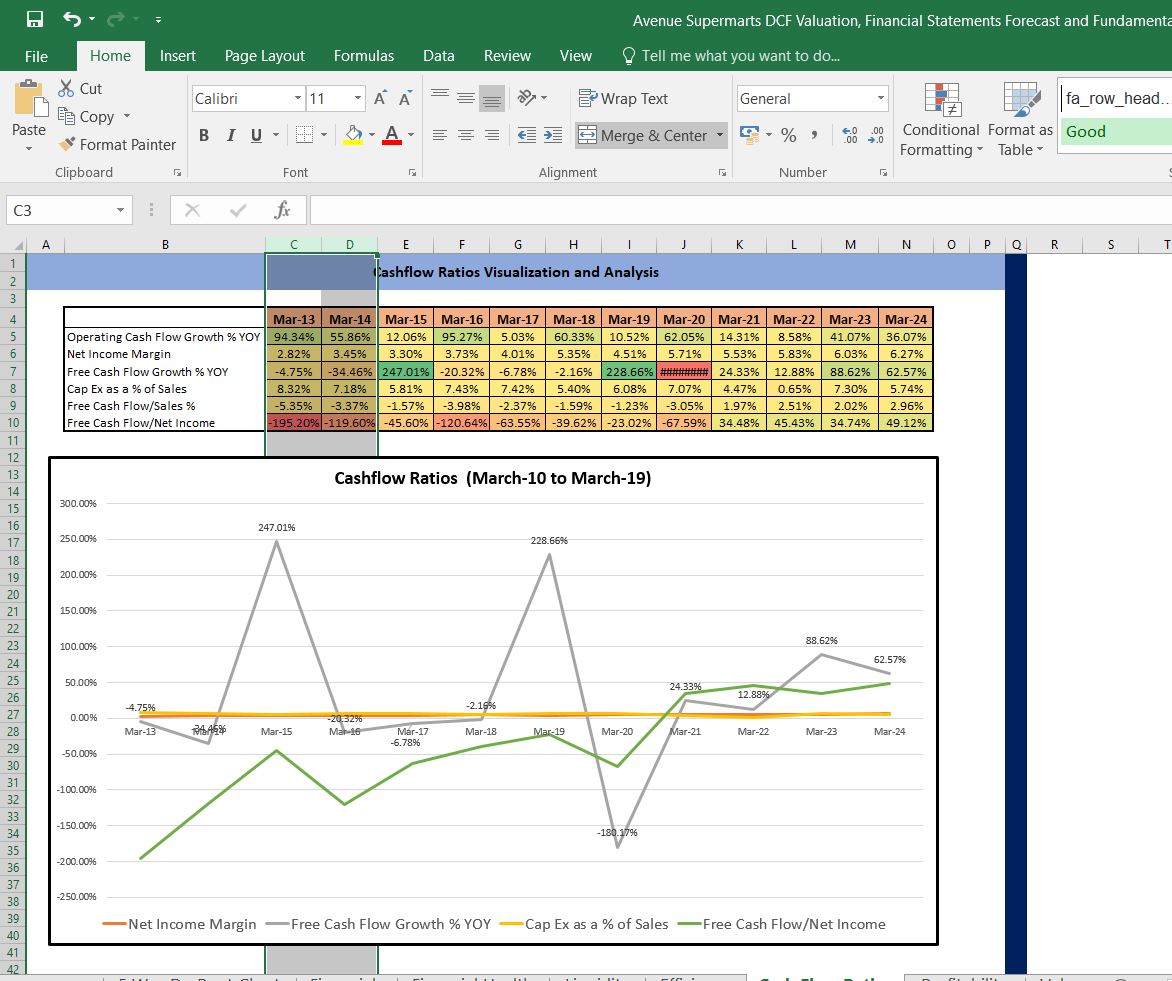Open Format as Table menu
Screen dimensions: 1172x981
click(1020, 119)
